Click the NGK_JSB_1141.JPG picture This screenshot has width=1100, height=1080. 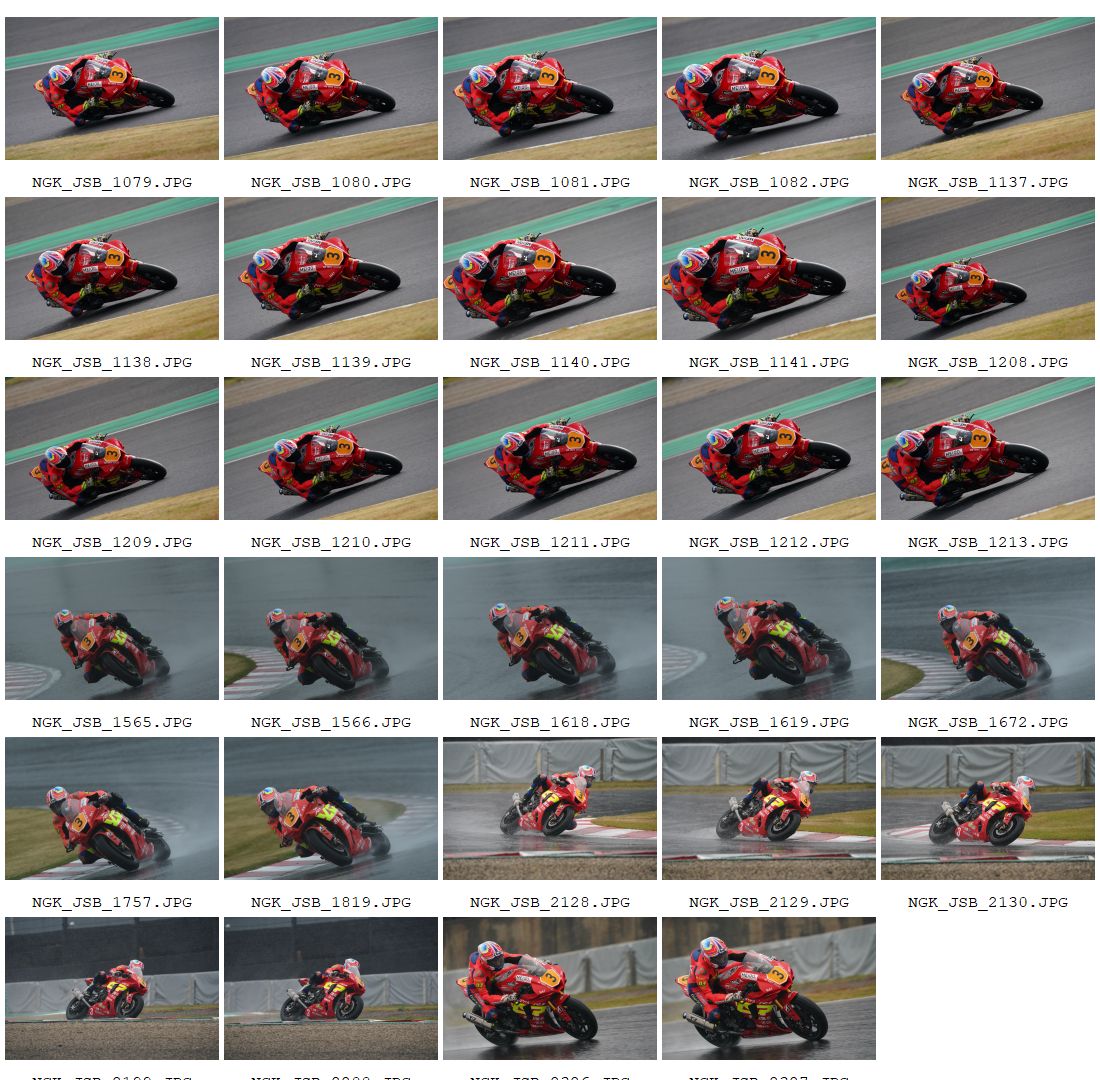(x=769, y=269)
